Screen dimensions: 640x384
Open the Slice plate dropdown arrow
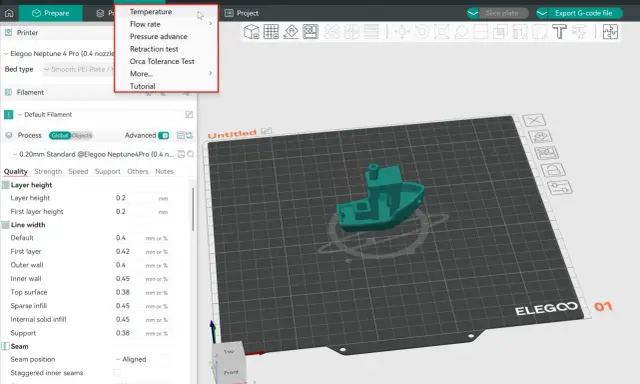pyautogui.click(x=473, y=13)
